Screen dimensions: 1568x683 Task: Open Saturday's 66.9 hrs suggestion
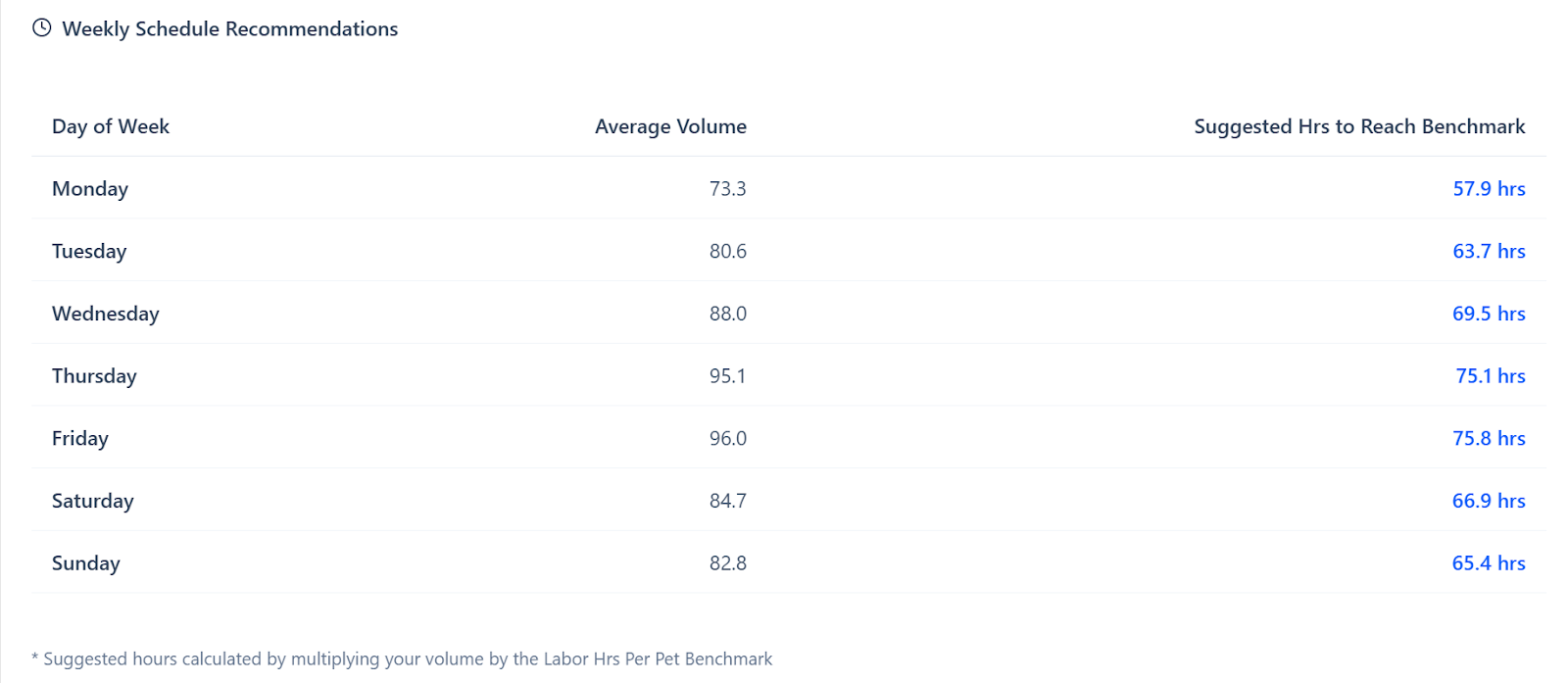1489,501
